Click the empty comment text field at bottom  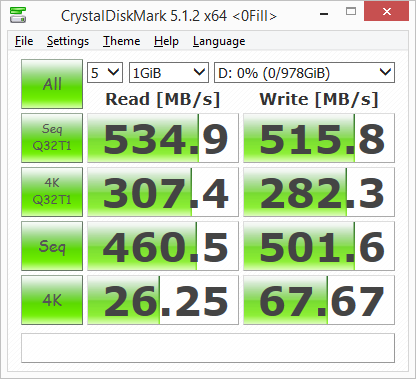point(208,348)
